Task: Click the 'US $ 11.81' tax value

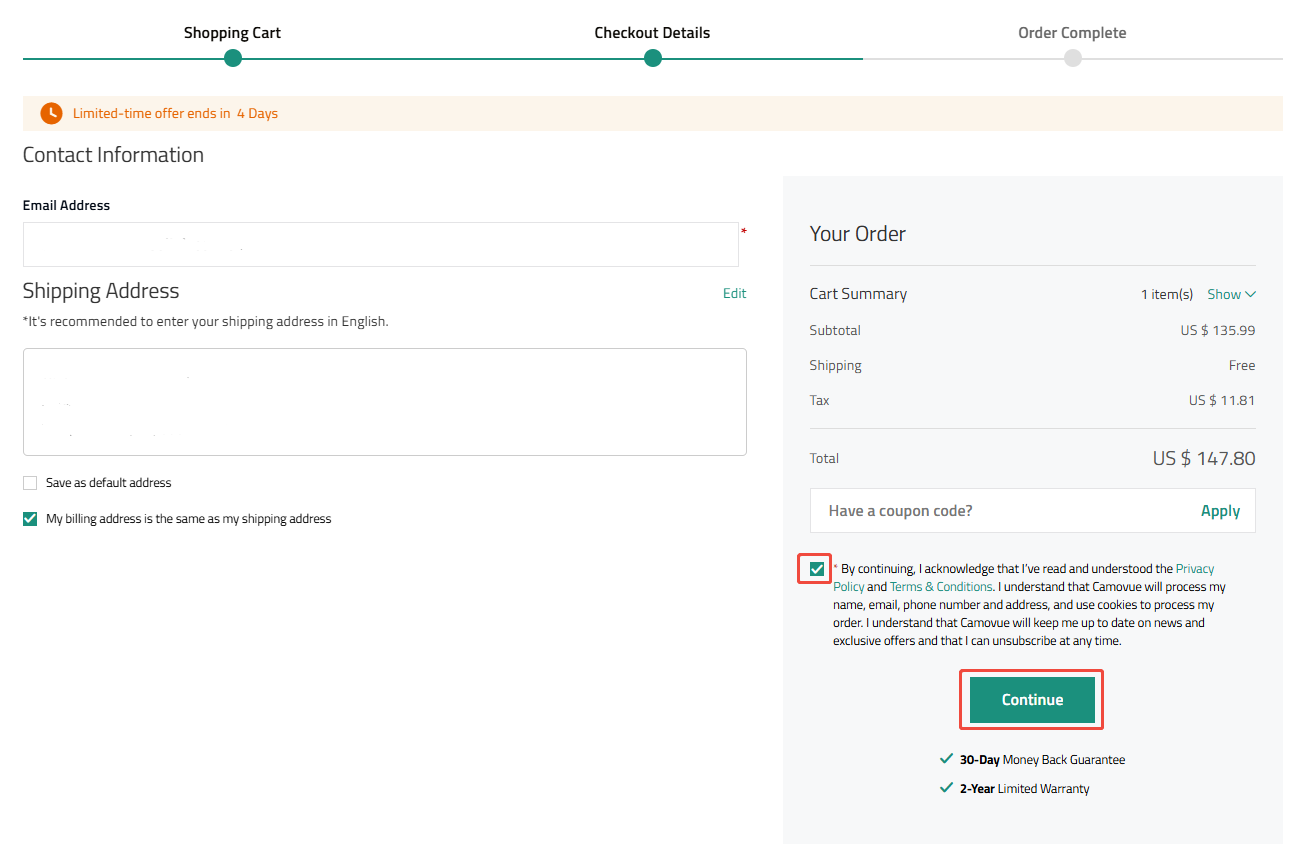Action: point(1222,400)
